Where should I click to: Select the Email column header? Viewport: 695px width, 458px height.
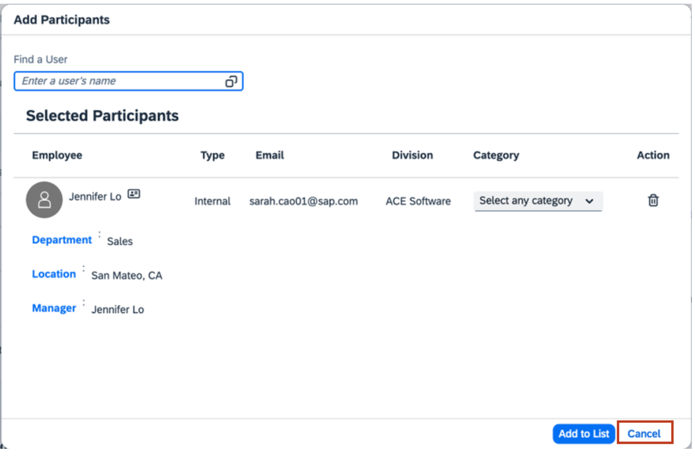tap(269, 156)
